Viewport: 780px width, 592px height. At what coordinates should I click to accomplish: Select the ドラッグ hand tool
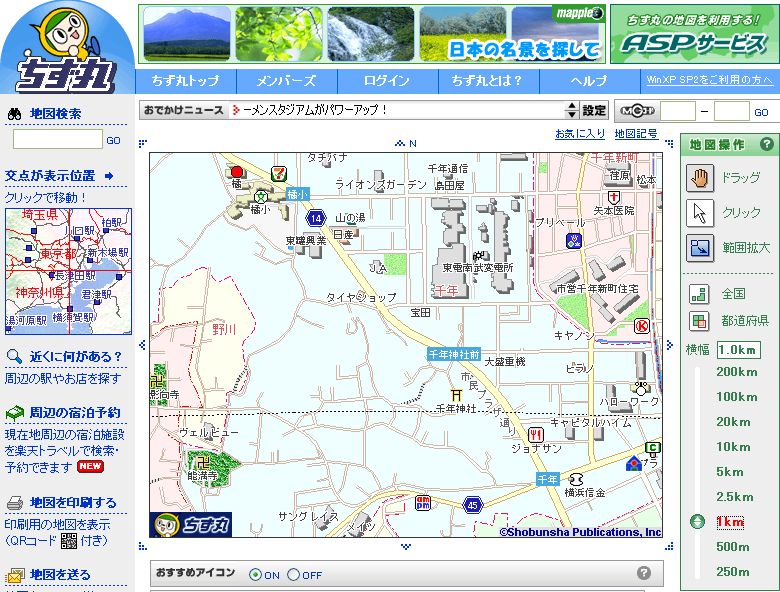click(699, 178)
